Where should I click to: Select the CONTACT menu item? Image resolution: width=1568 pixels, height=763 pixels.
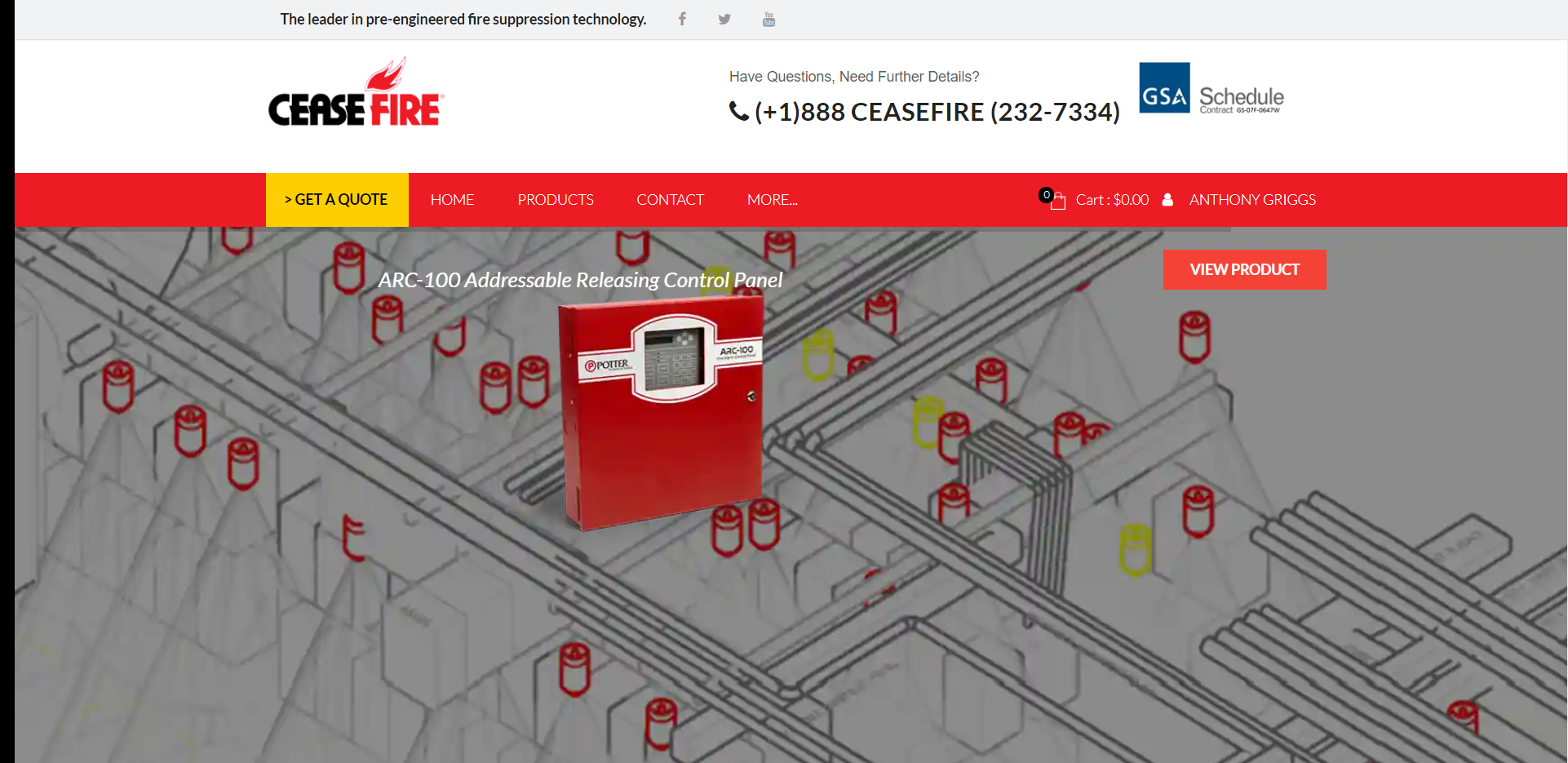coord(670,199)
